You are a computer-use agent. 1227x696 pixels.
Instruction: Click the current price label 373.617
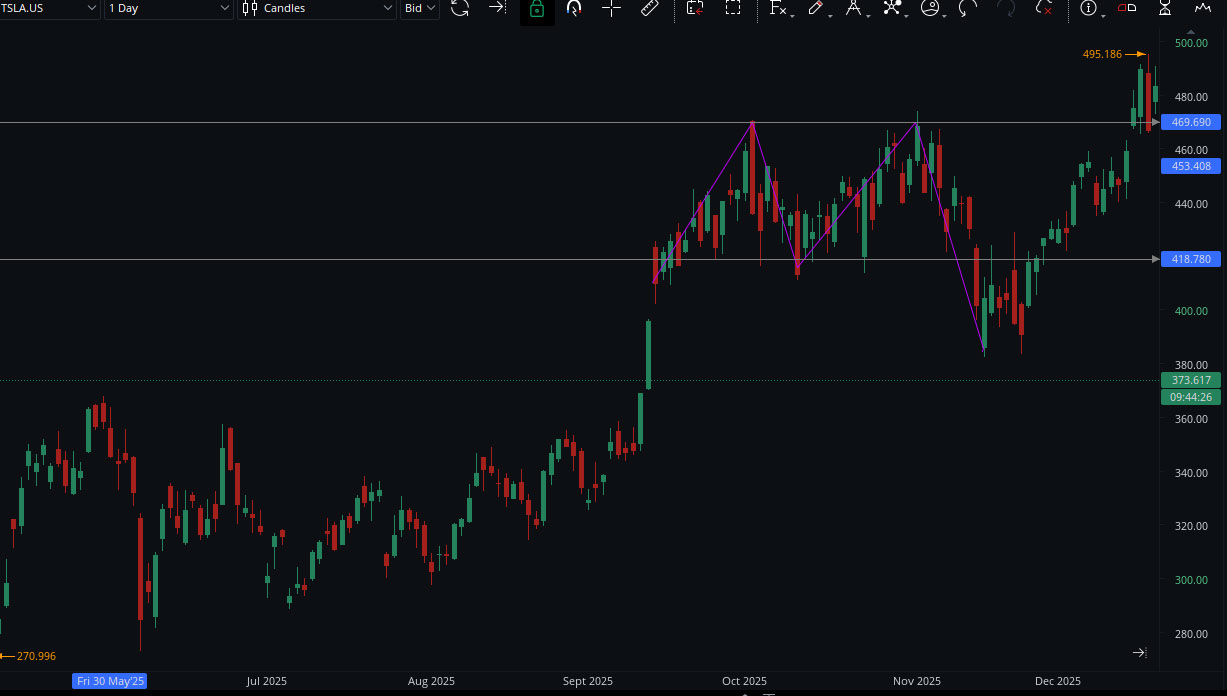[x=1191, y=380]
